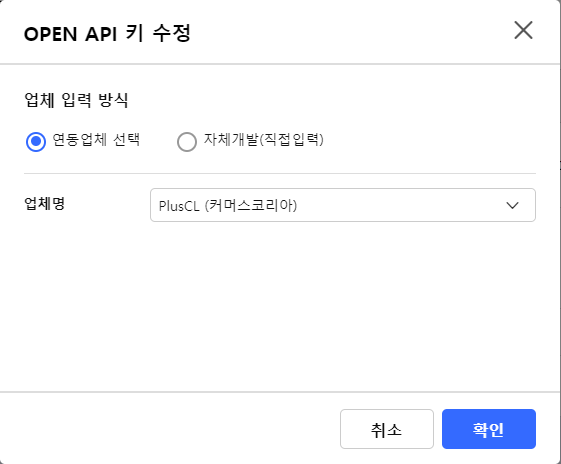Show vendor list via down-arrow icon
Image resolution: width=561 pixels, height=464 pixels.
pos(512,205)
